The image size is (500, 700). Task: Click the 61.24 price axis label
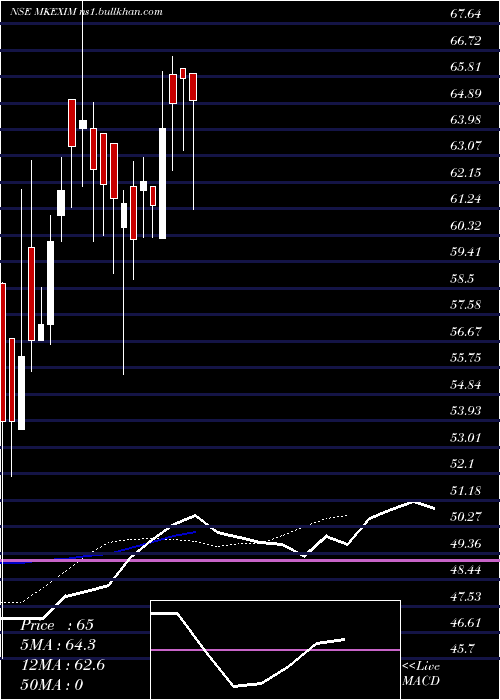tap(466, 199)
